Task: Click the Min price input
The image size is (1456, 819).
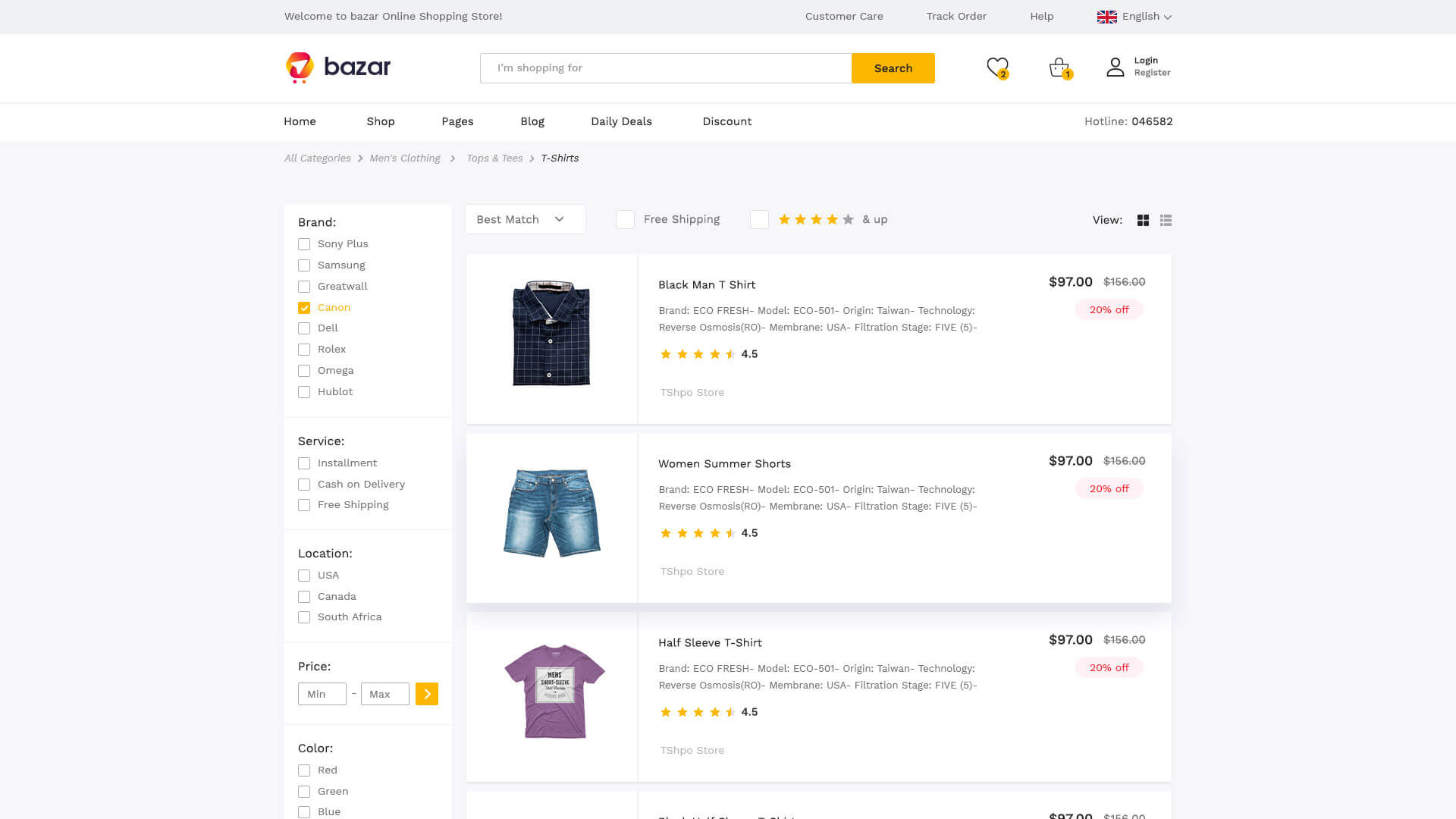Action: (x=322, y=694)
